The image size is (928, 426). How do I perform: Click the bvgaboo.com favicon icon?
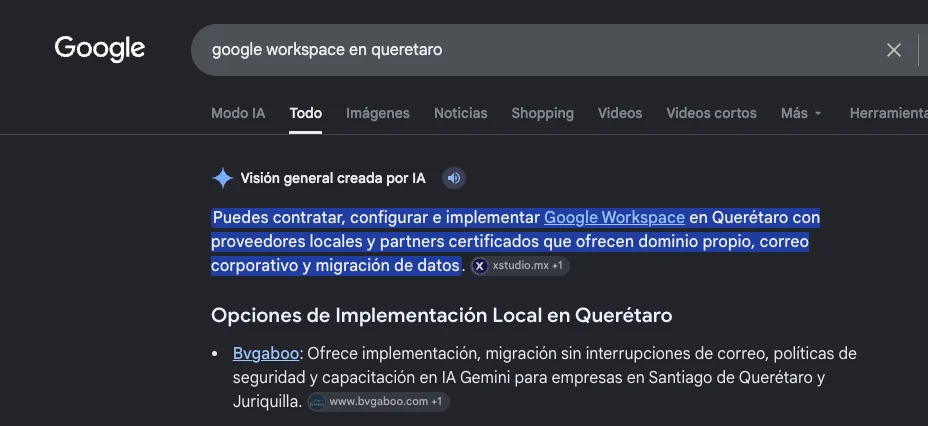pyautogui.click(x=317, y=402)
